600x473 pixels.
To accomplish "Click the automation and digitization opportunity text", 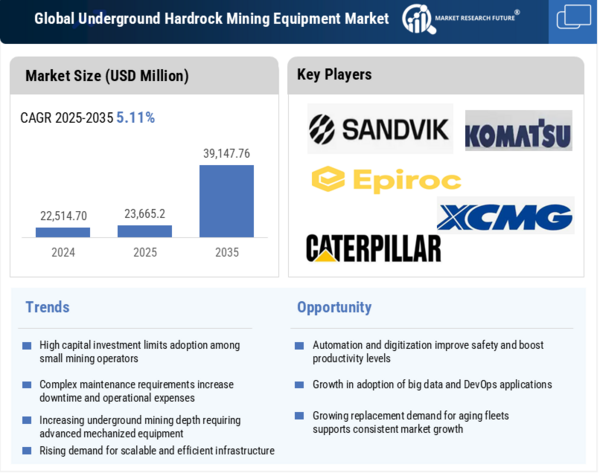I will [427, 351].
